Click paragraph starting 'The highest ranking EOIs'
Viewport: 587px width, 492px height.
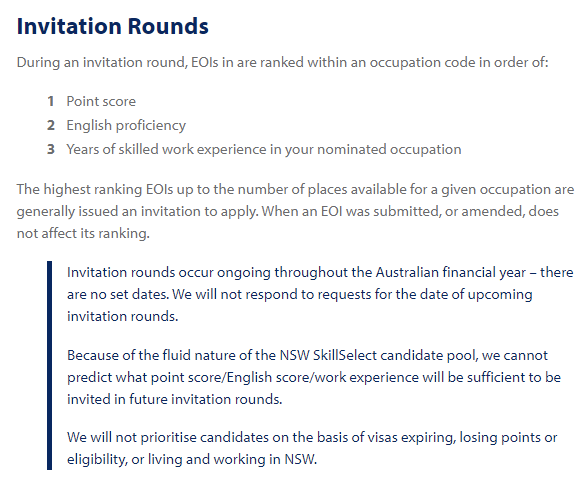pyautogui.click(x=295, y=211)
